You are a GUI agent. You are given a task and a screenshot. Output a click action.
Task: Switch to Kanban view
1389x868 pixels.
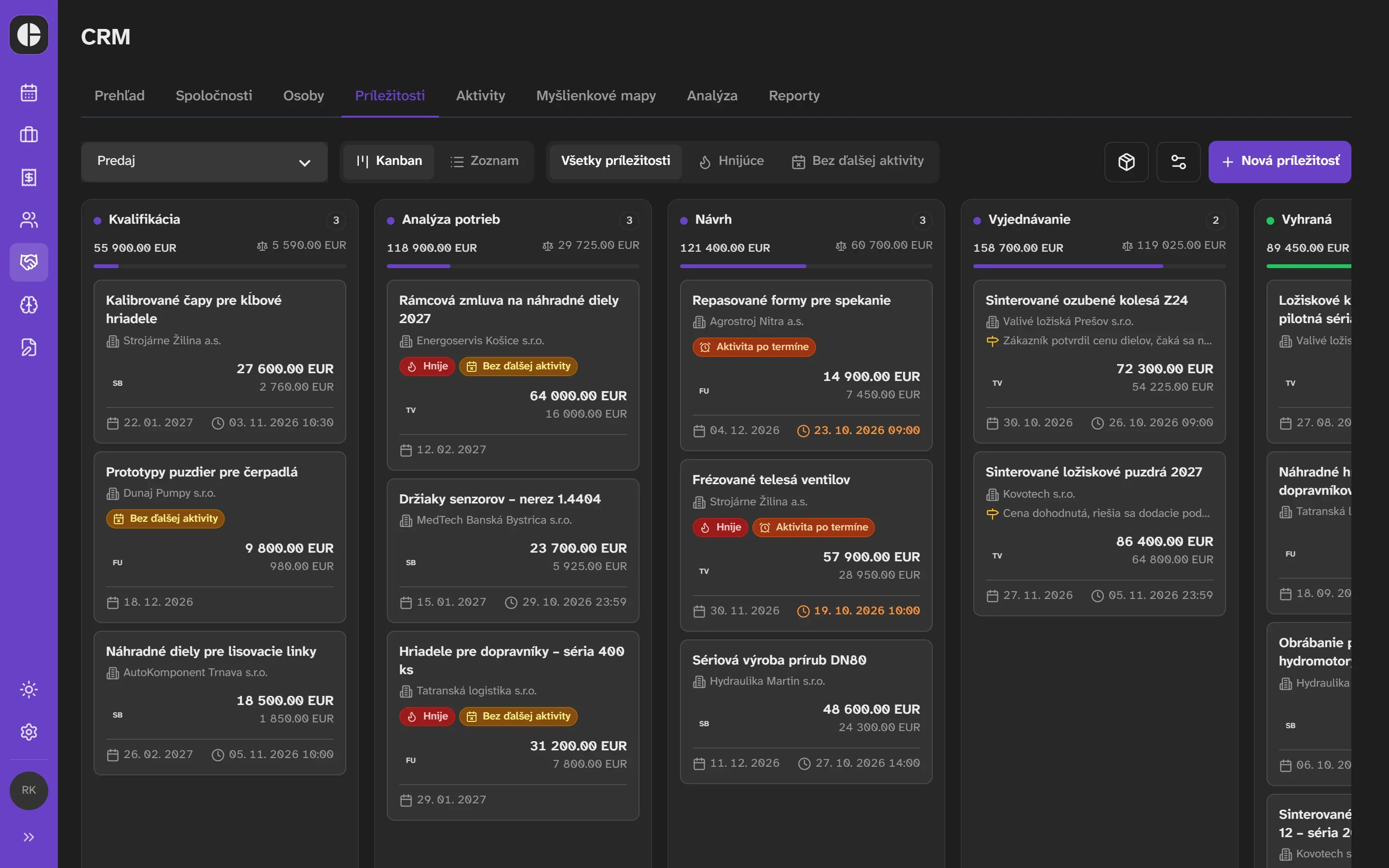(389, 162)
